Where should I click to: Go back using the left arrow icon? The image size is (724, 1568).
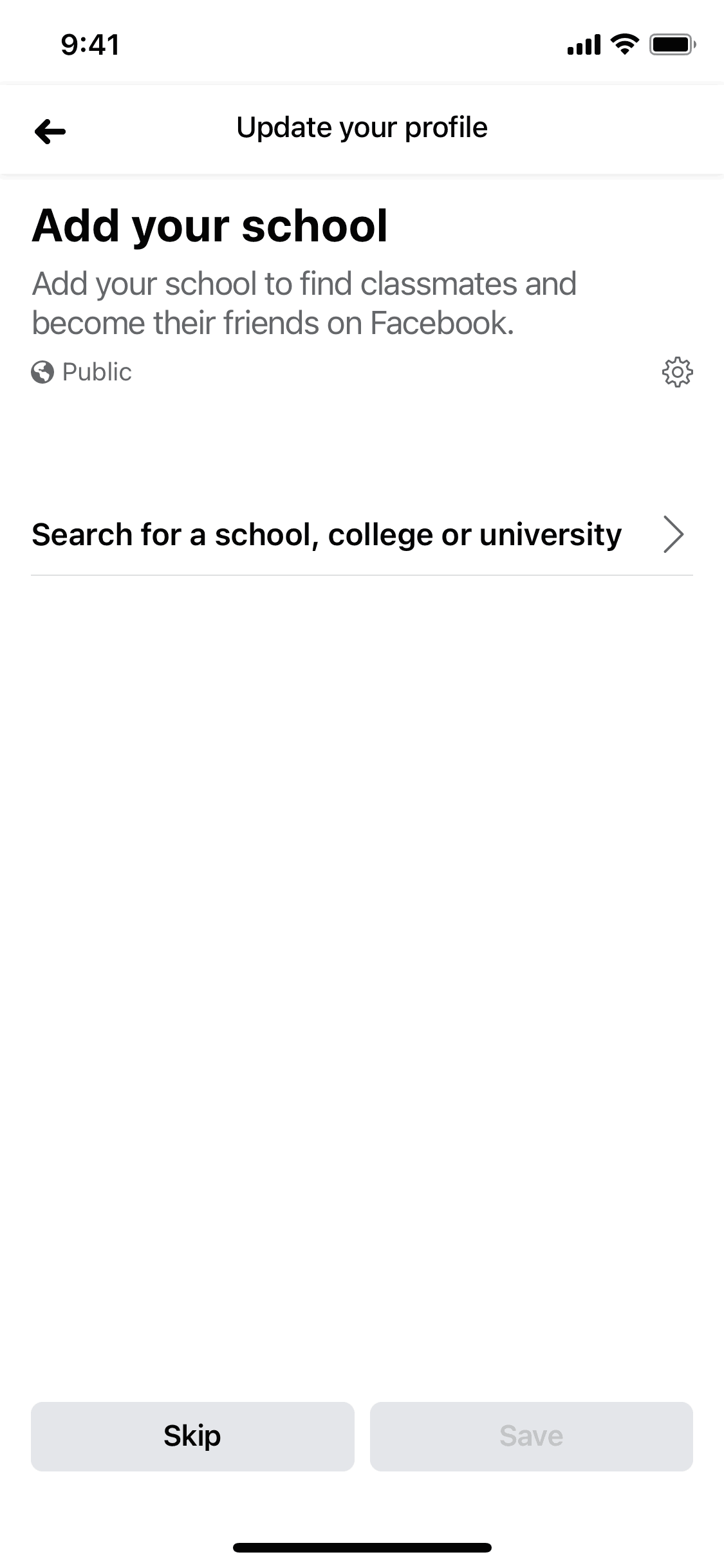pos(50,131)
